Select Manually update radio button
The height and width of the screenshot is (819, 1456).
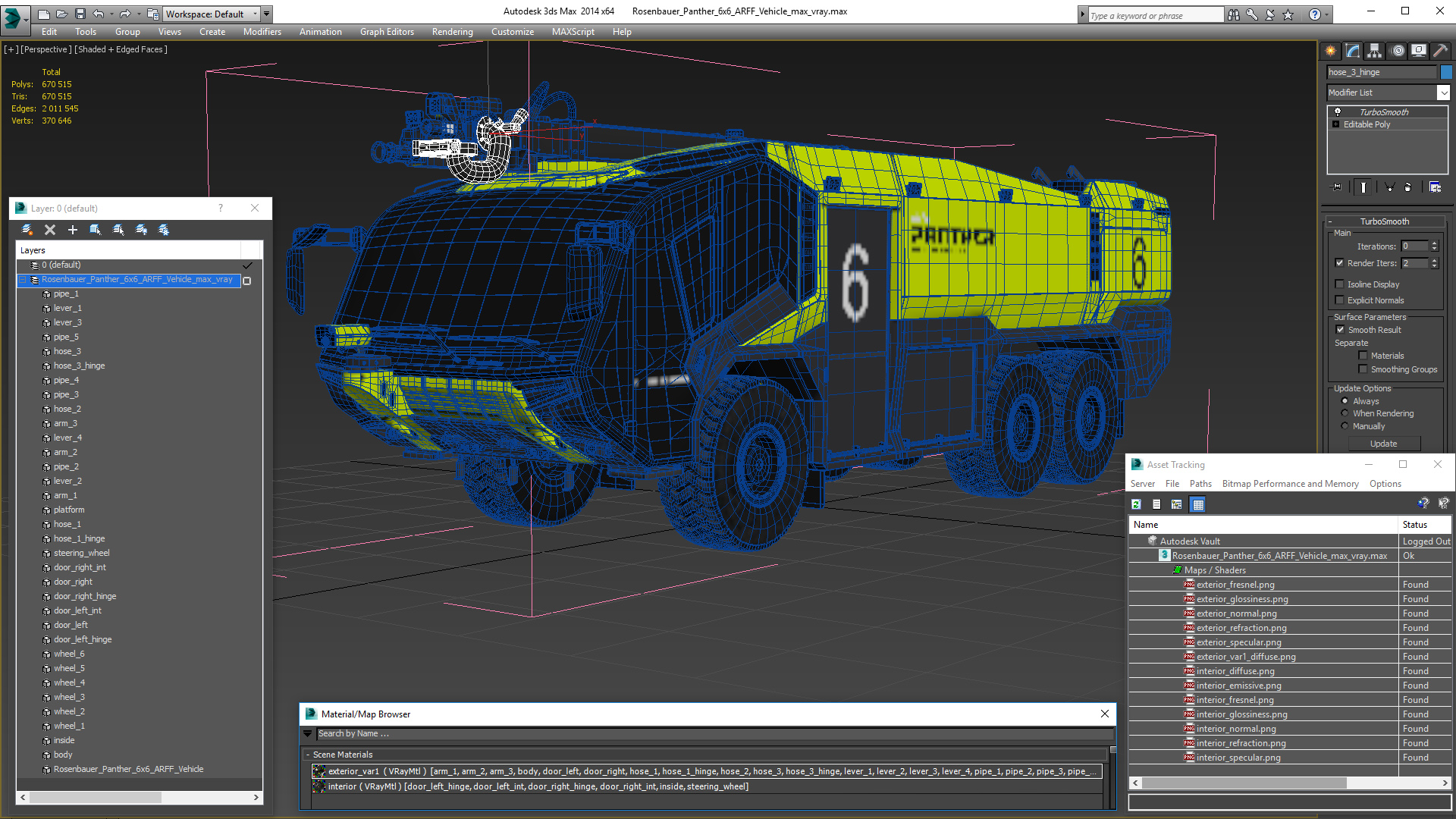1345,426
